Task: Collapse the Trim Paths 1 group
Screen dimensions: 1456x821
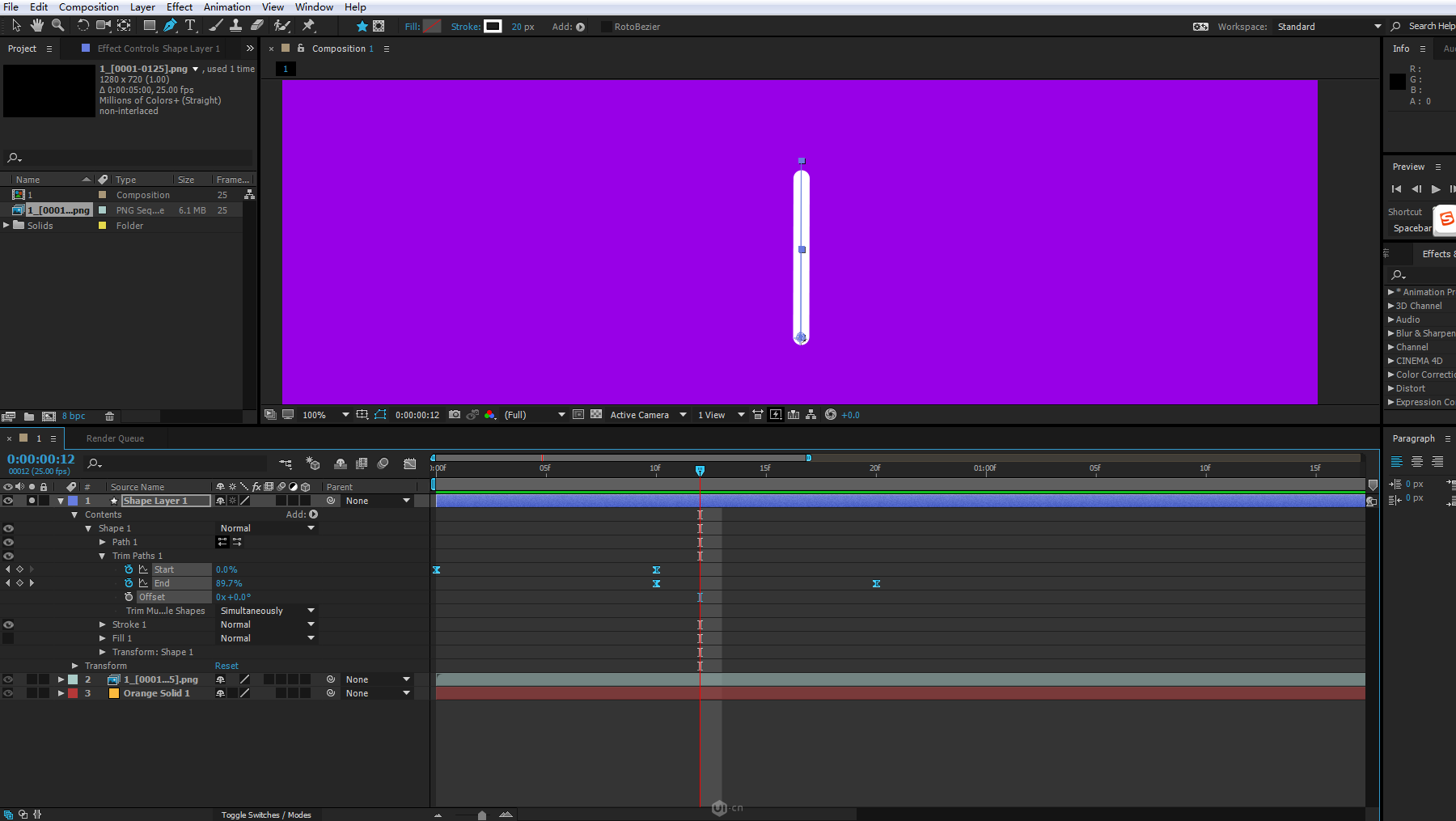Action: pos(103,556)
